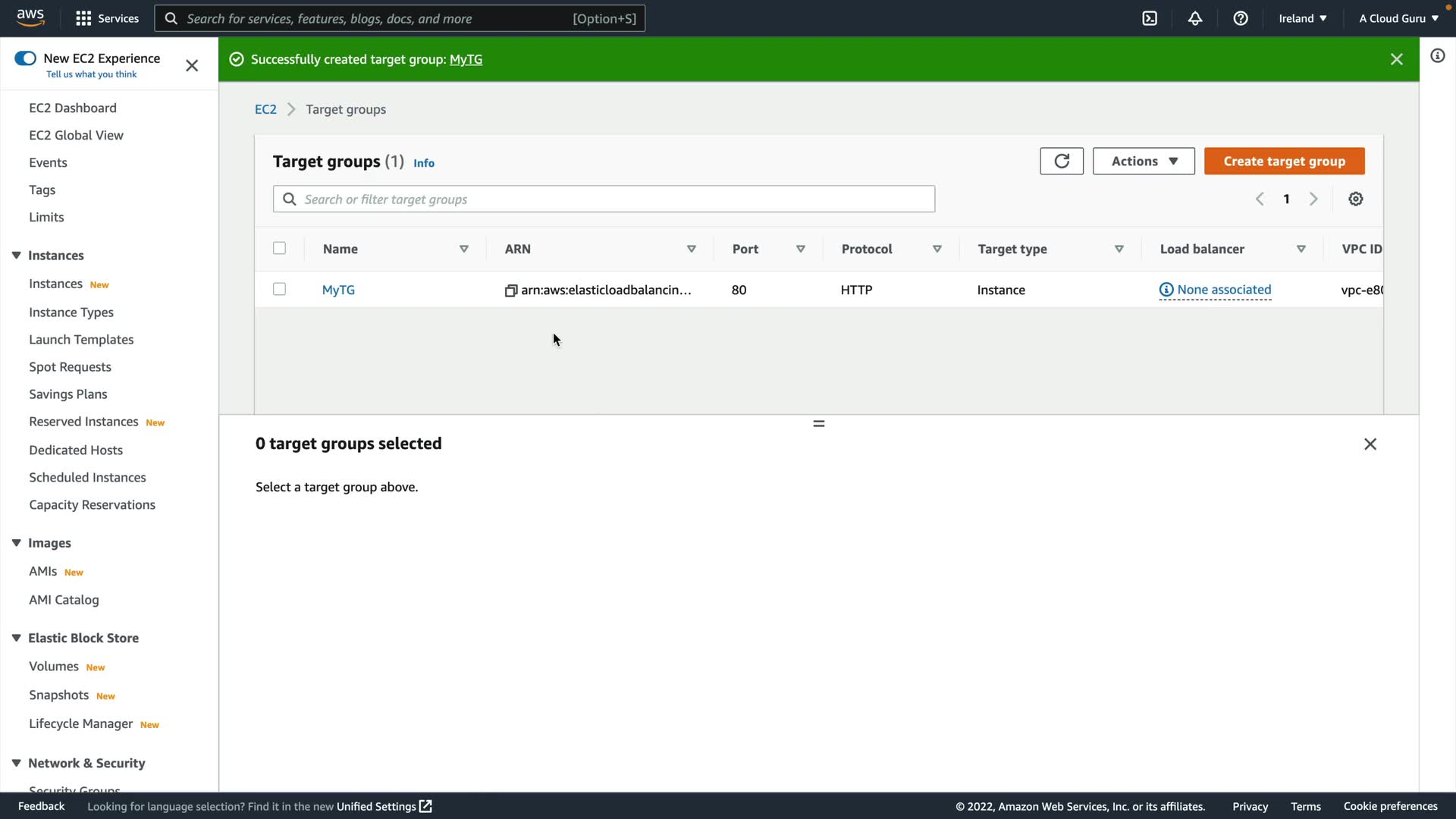Open the Actions dropdown
This screenshot has width=1456, height=819.
(1143, 161)
